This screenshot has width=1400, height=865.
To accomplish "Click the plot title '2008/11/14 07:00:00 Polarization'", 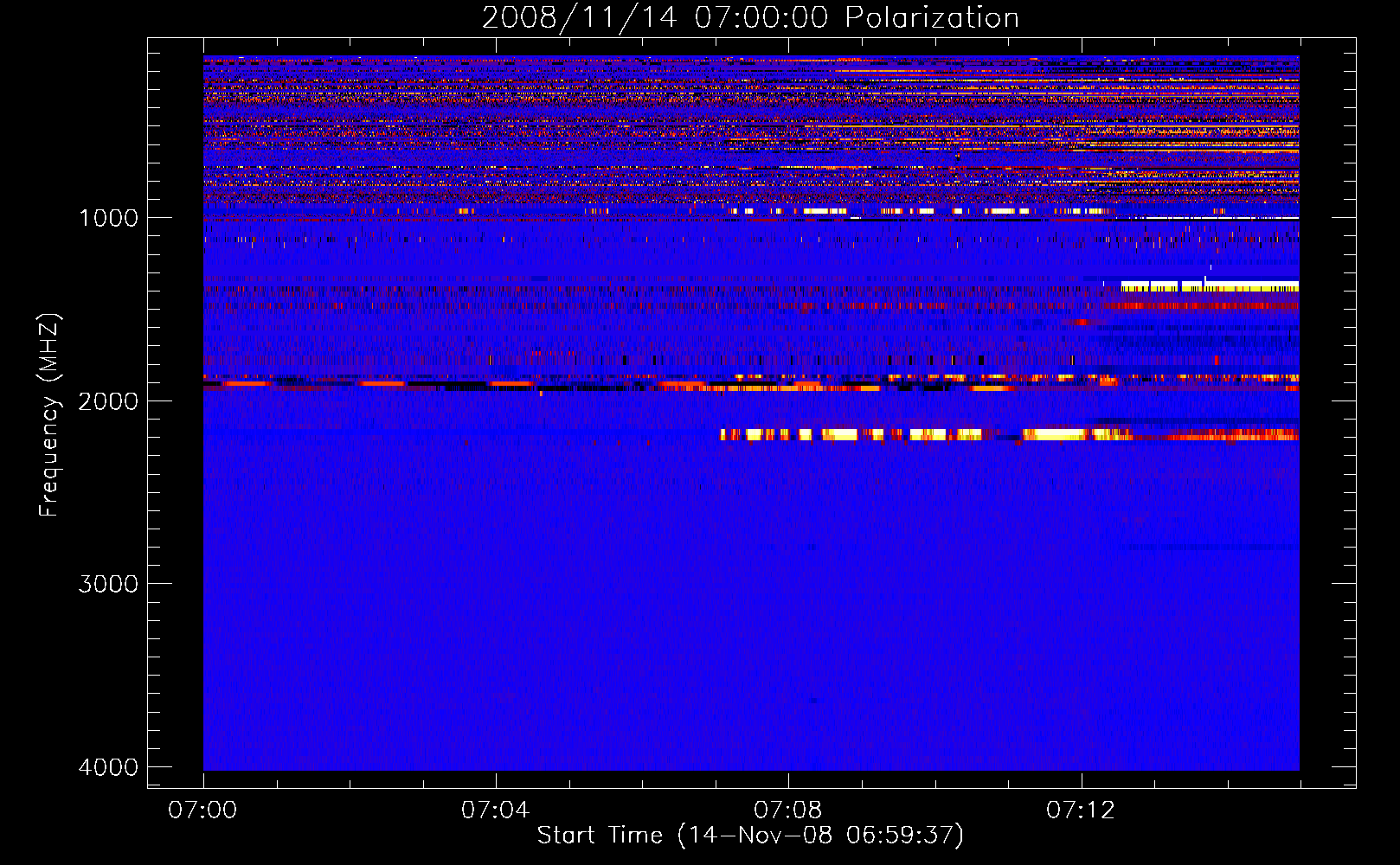I will [750, 18].
